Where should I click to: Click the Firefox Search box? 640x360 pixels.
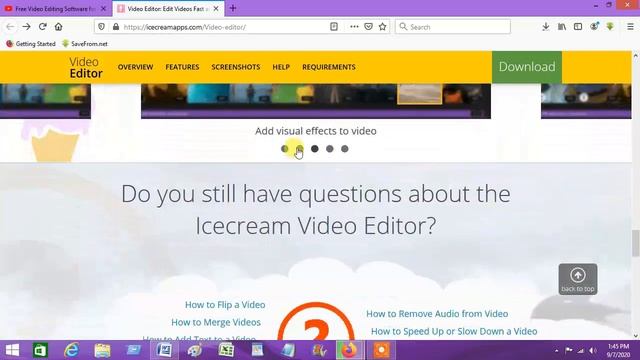(453, 27)
